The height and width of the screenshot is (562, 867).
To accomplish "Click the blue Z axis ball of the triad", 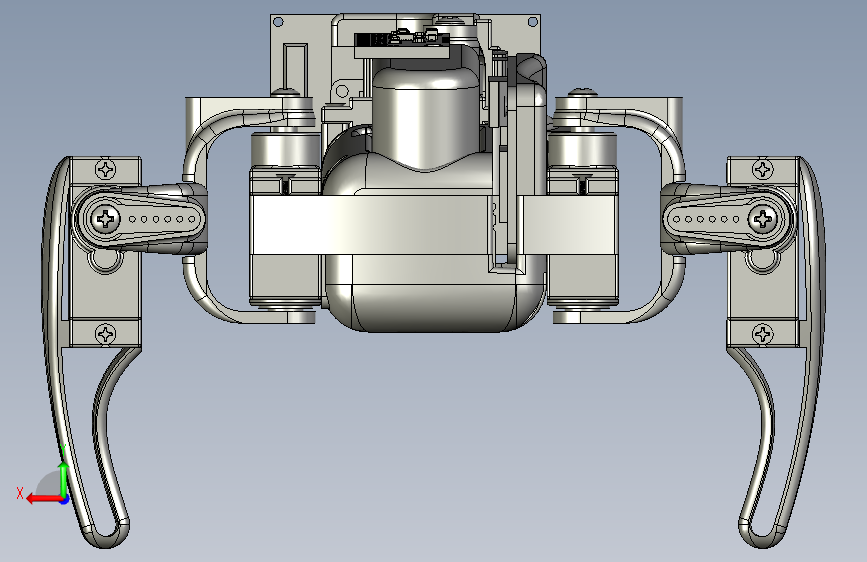I will [x=64, y=499].
